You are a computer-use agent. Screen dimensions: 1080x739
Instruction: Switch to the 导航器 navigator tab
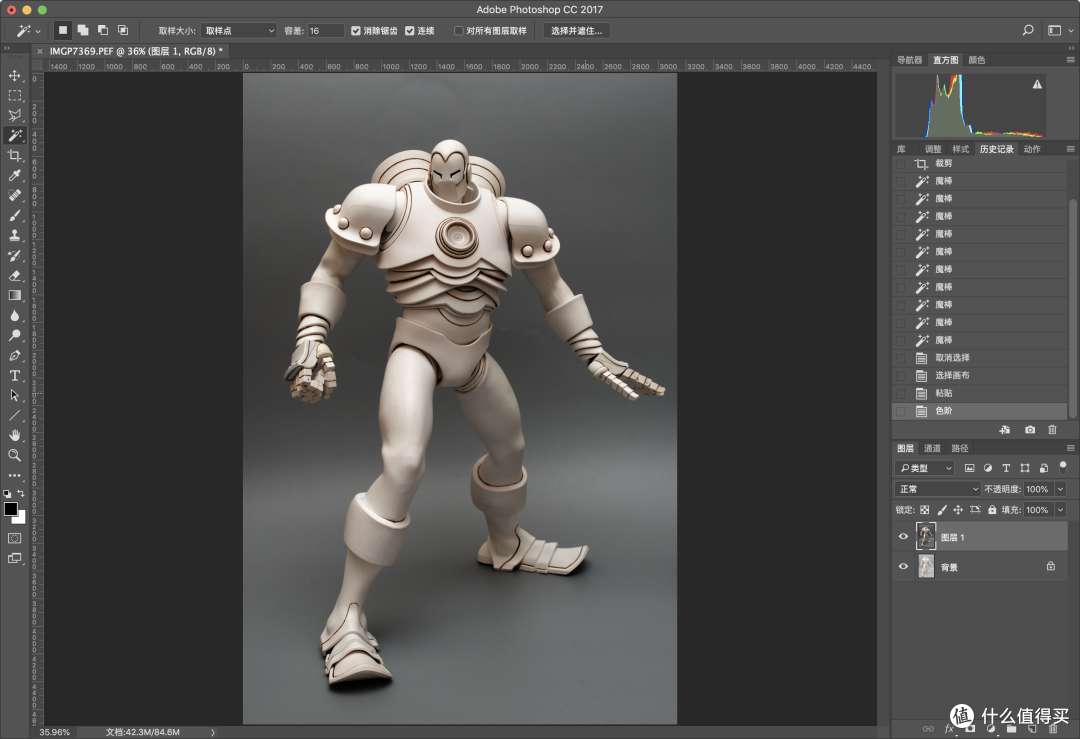pos(909,60)
